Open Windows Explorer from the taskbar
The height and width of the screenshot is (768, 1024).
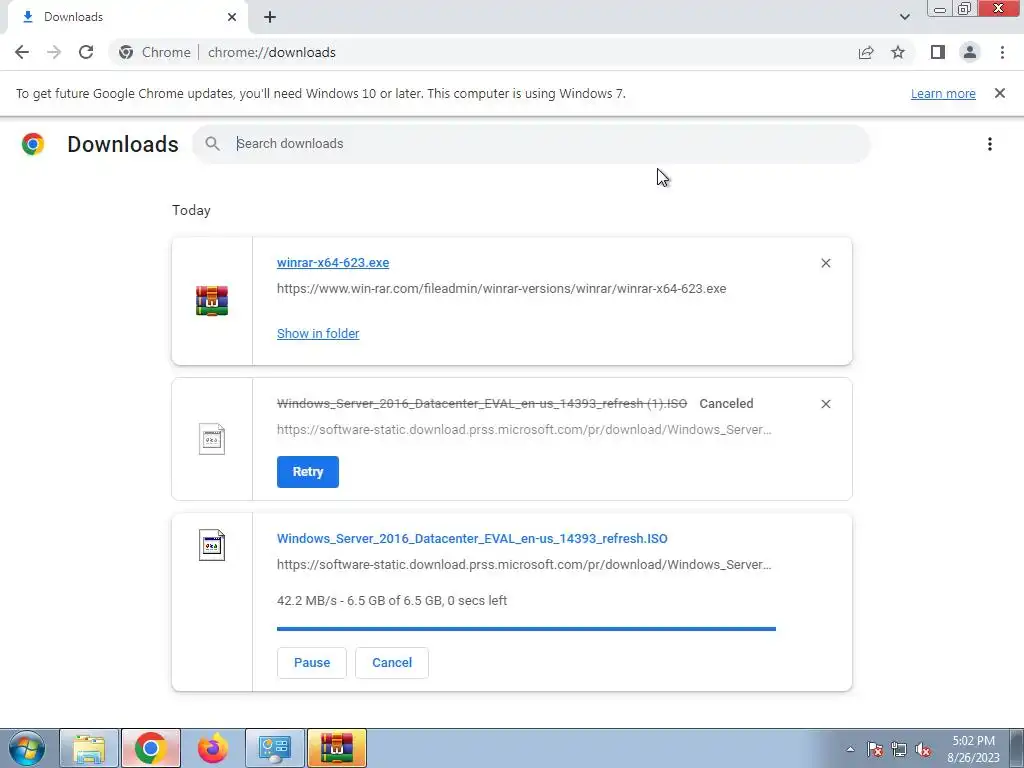point(89,748)
